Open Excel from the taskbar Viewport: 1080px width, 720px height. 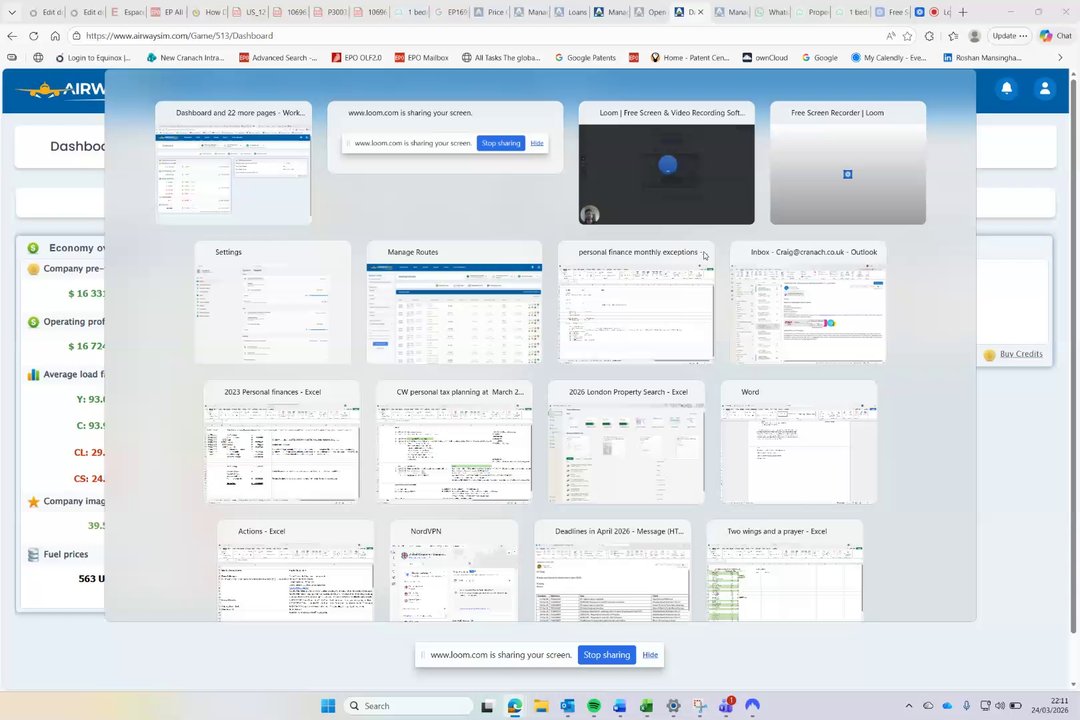pyautogui.click(x=647, y=706)
